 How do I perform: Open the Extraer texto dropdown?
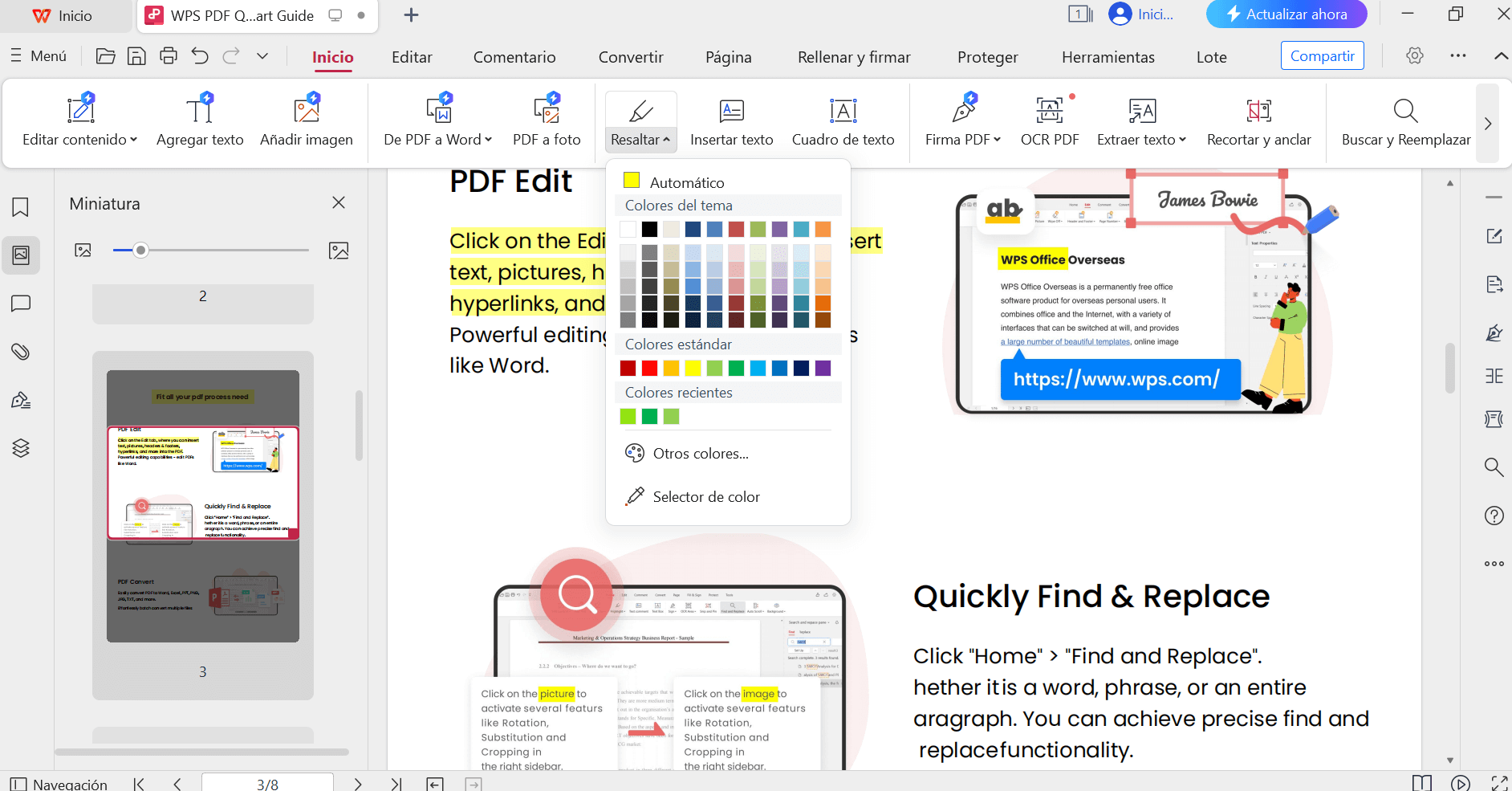[1182, 140]
